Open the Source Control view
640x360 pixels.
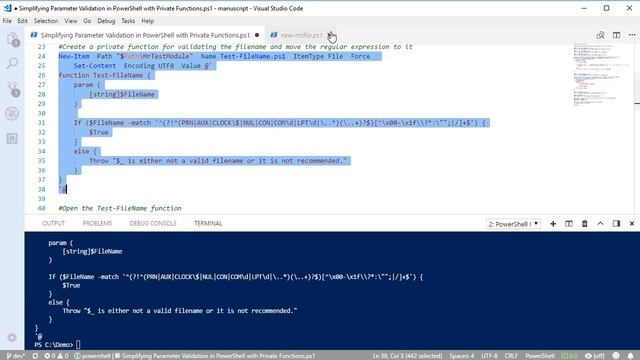pos(12,89)
